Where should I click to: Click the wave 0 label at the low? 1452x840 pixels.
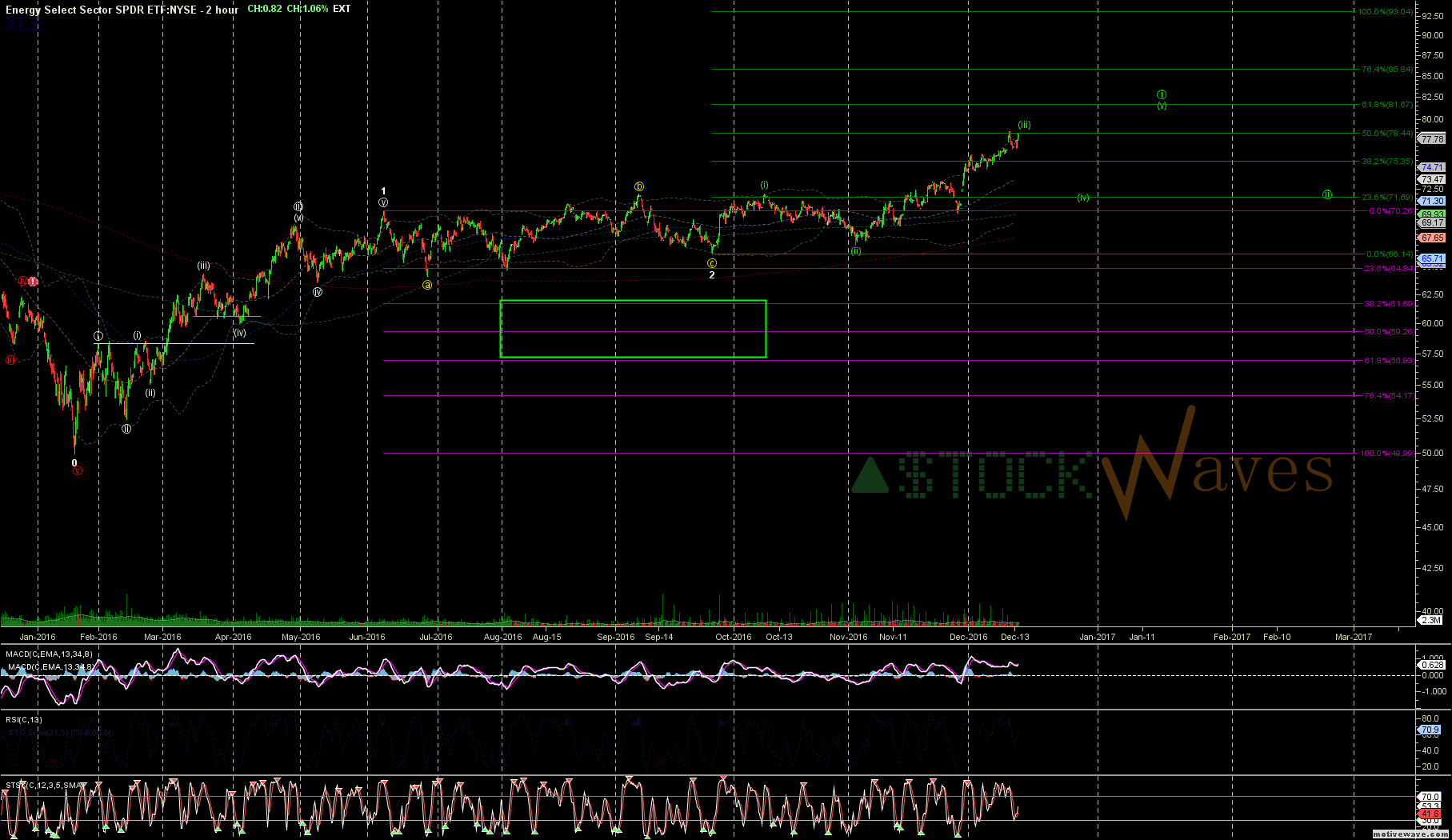[x=74, y=462]
